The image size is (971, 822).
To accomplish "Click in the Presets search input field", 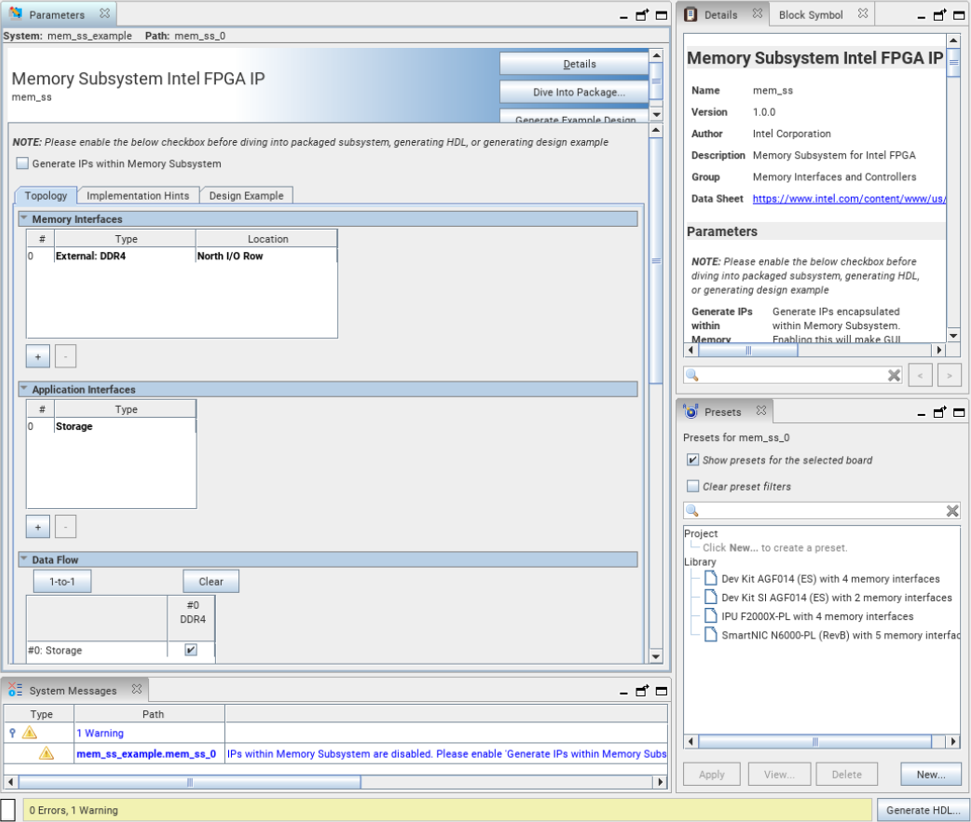I will (822, 511).
